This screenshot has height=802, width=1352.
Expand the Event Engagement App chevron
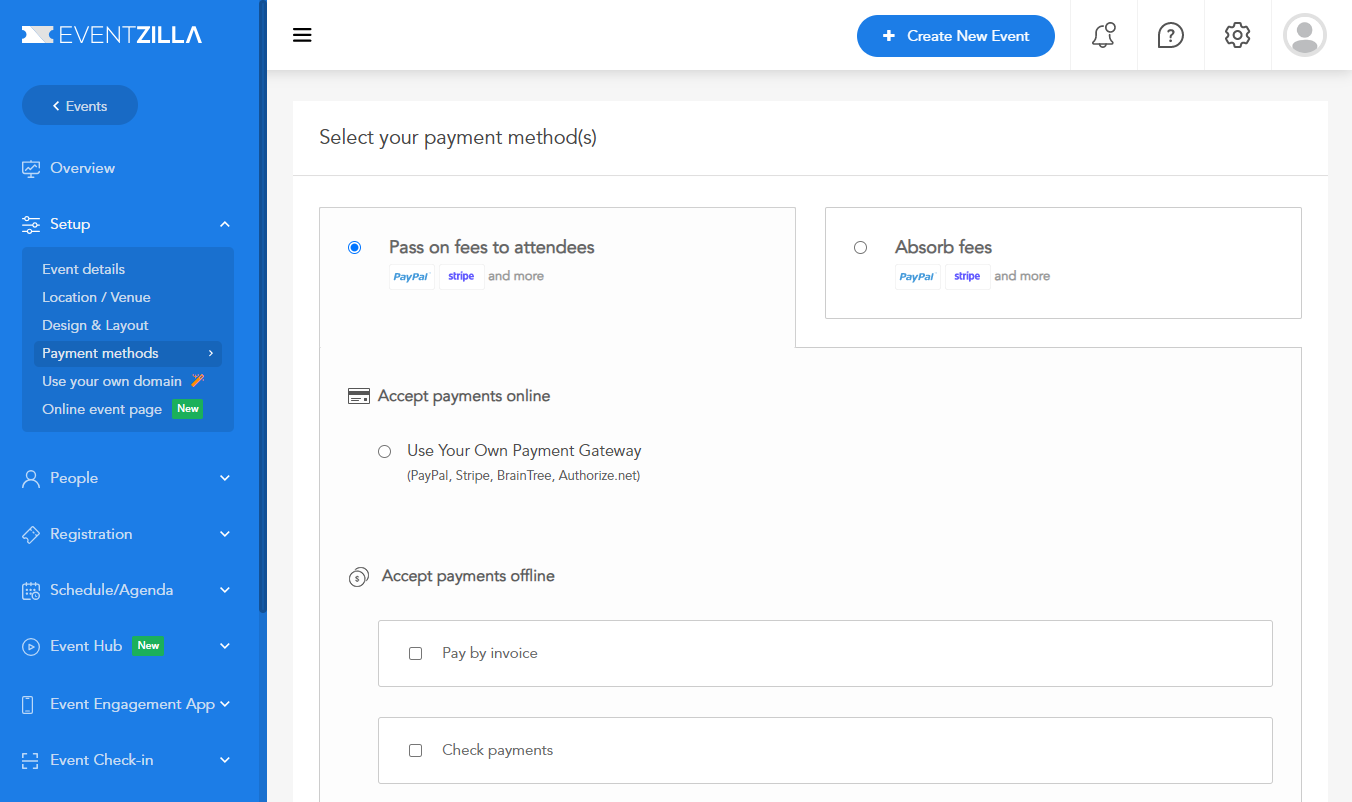coord(225,704)
